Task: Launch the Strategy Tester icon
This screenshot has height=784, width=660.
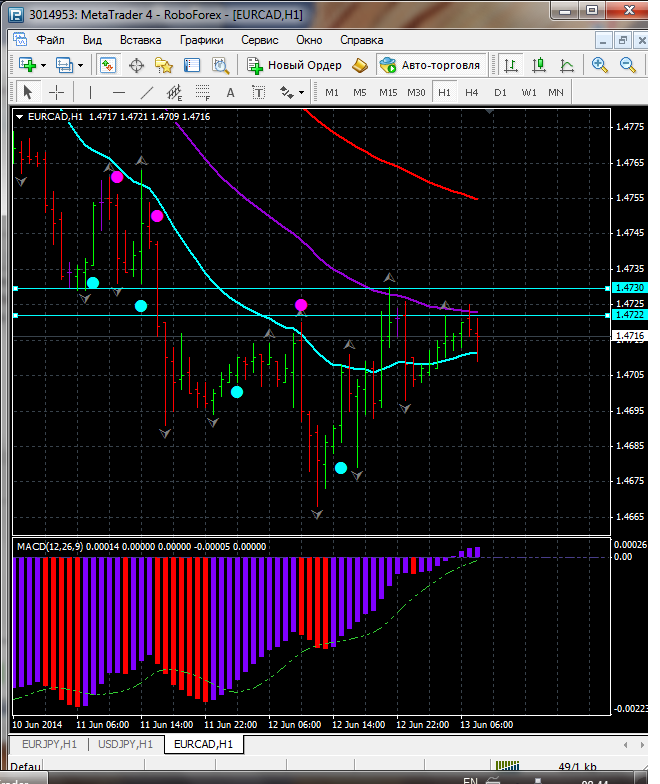Action: [x=220, y=65]
